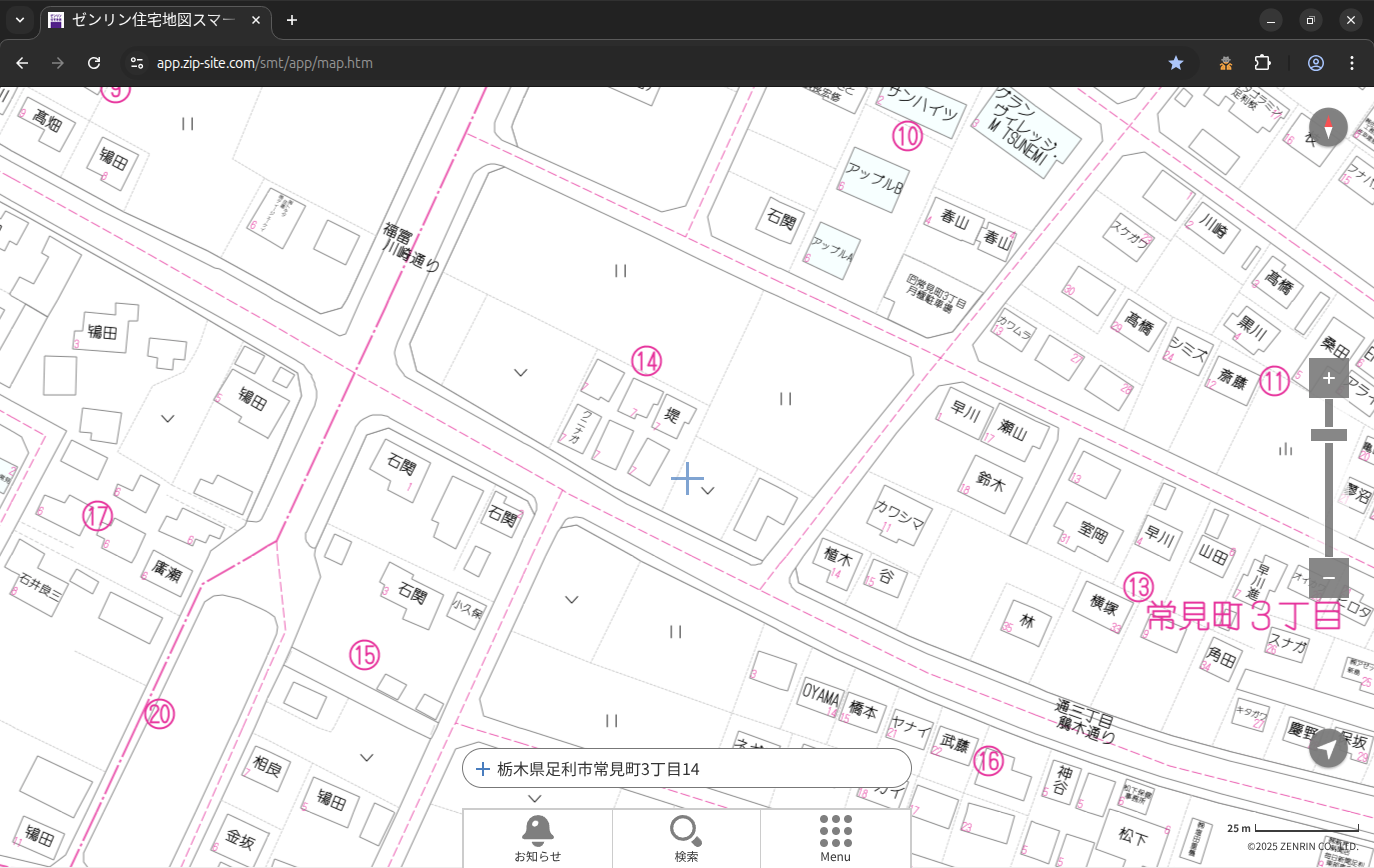Screen dimensions: 1374x868
Task: Open the browser extensions puzzle icon
Action: tap(1262, 63)
